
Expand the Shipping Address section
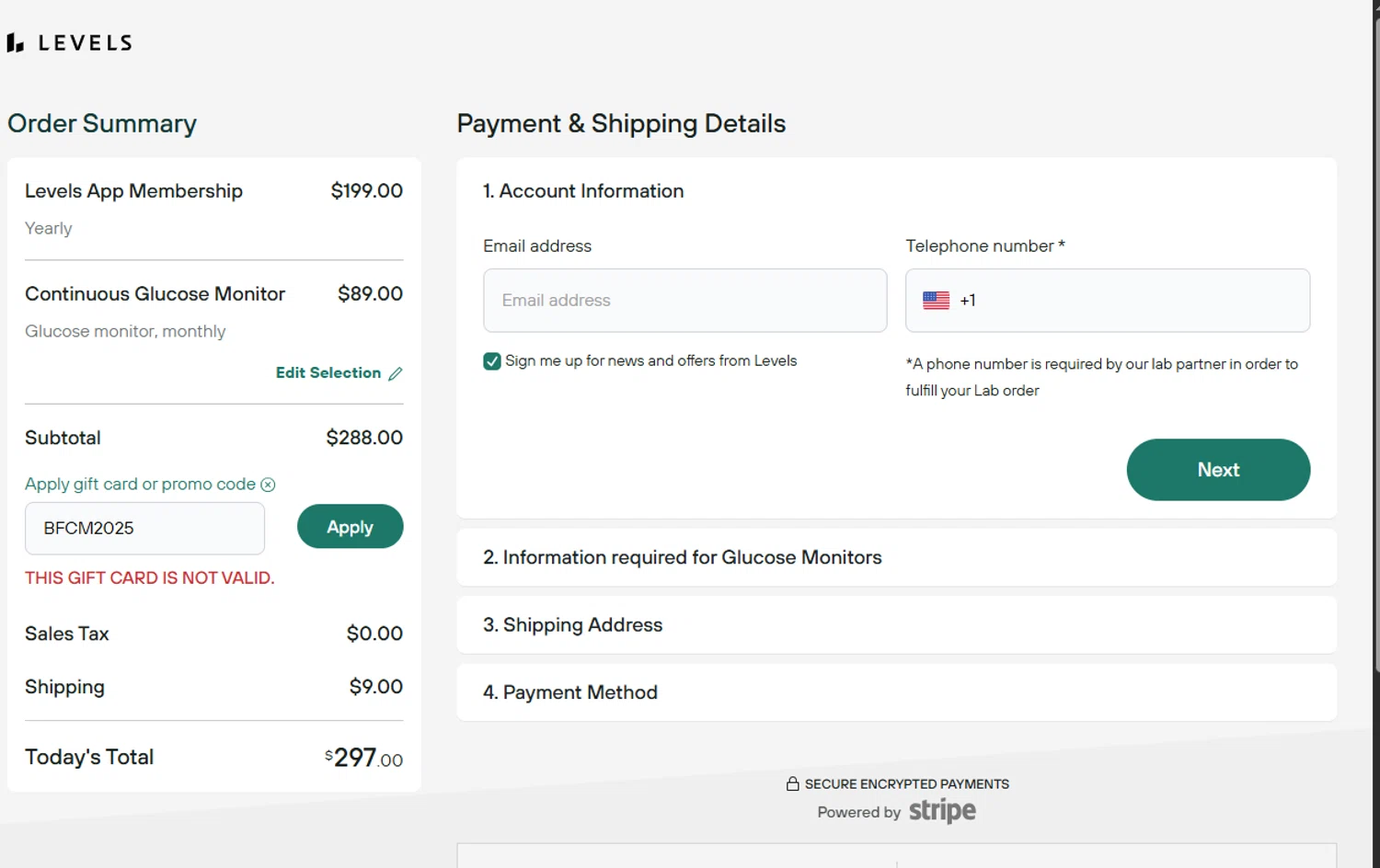896,625
